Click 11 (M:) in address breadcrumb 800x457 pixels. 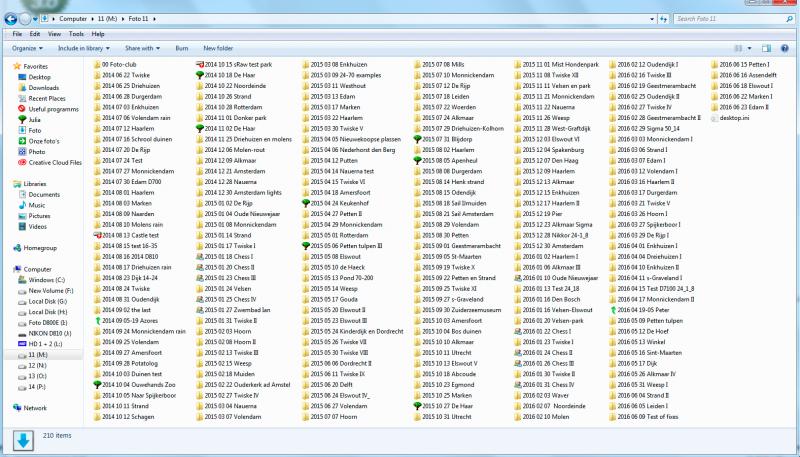point(108,19)
